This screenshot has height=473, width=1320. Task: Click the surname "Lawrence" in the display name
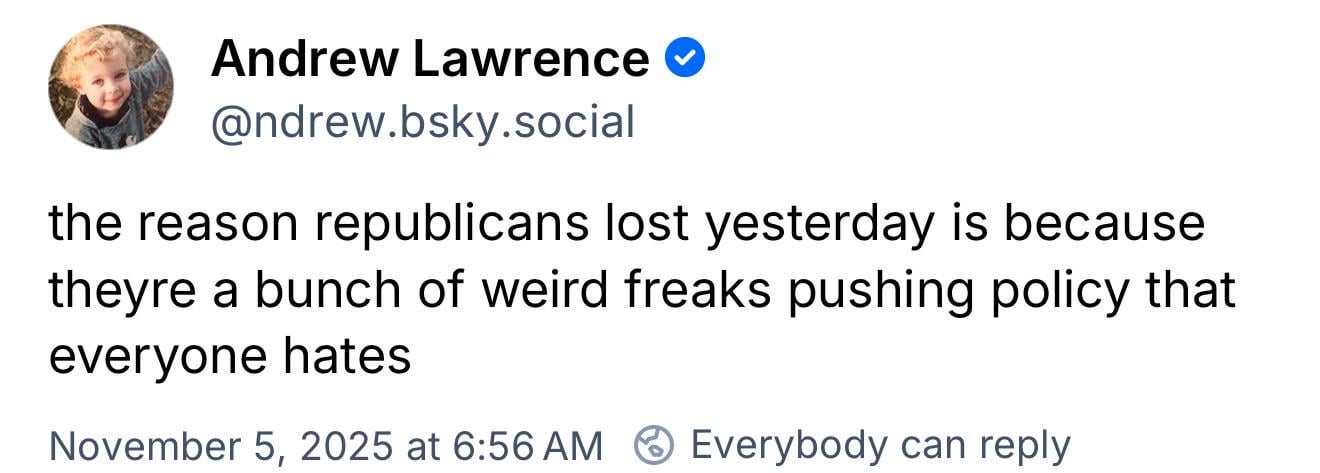(x=531, y=60)
